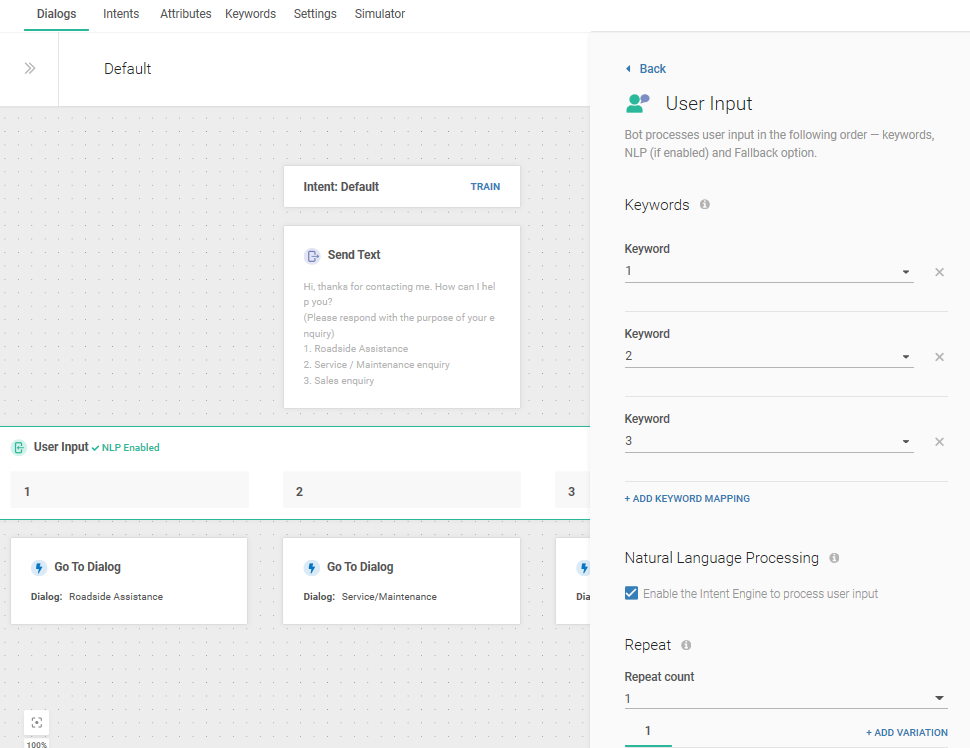Click the Add Keyword Mapping link
970x748 pixels.
click(x=687, y=498)
